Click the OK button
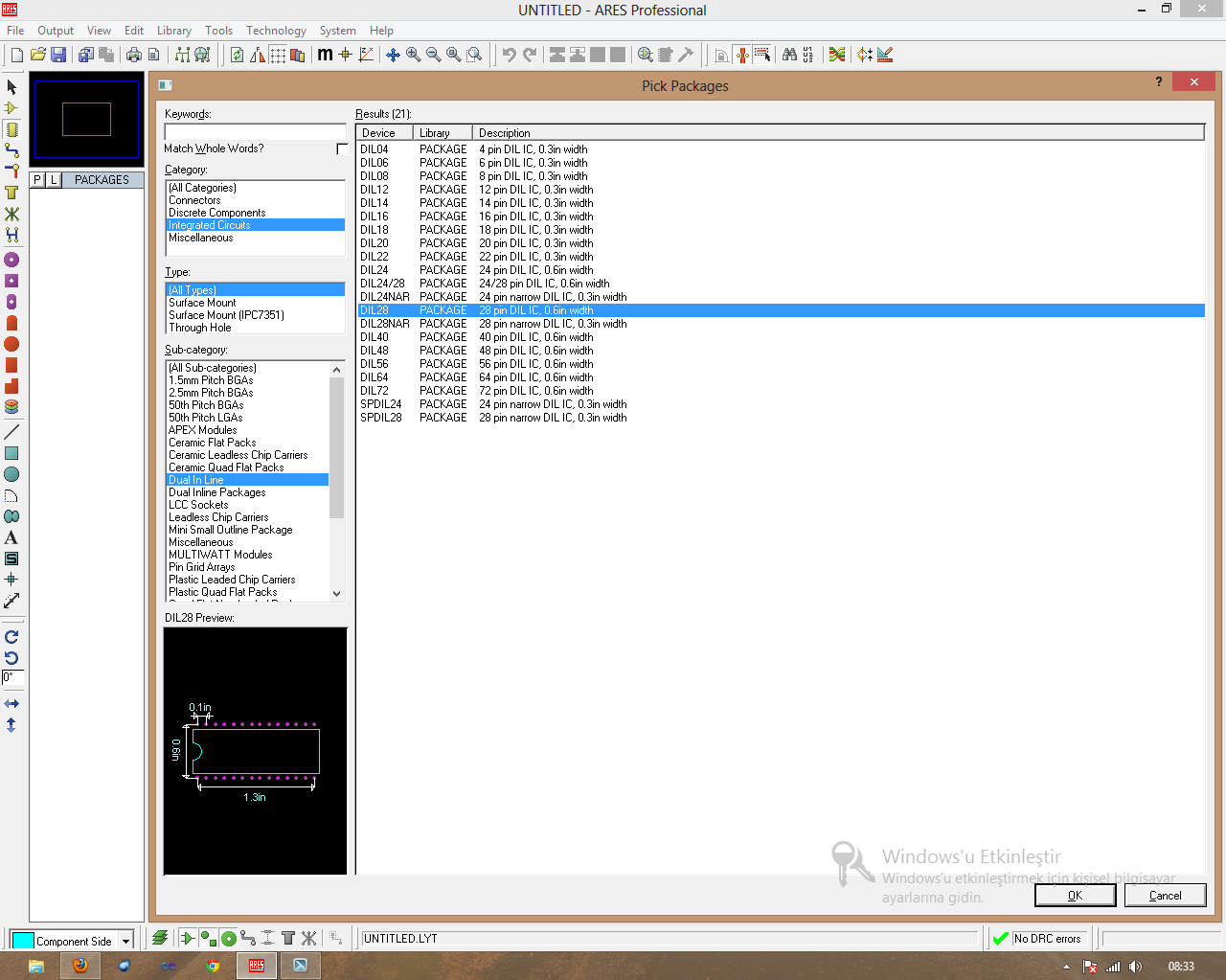1226x980 pixels. pyautogui.click(x=1075, y=895)
